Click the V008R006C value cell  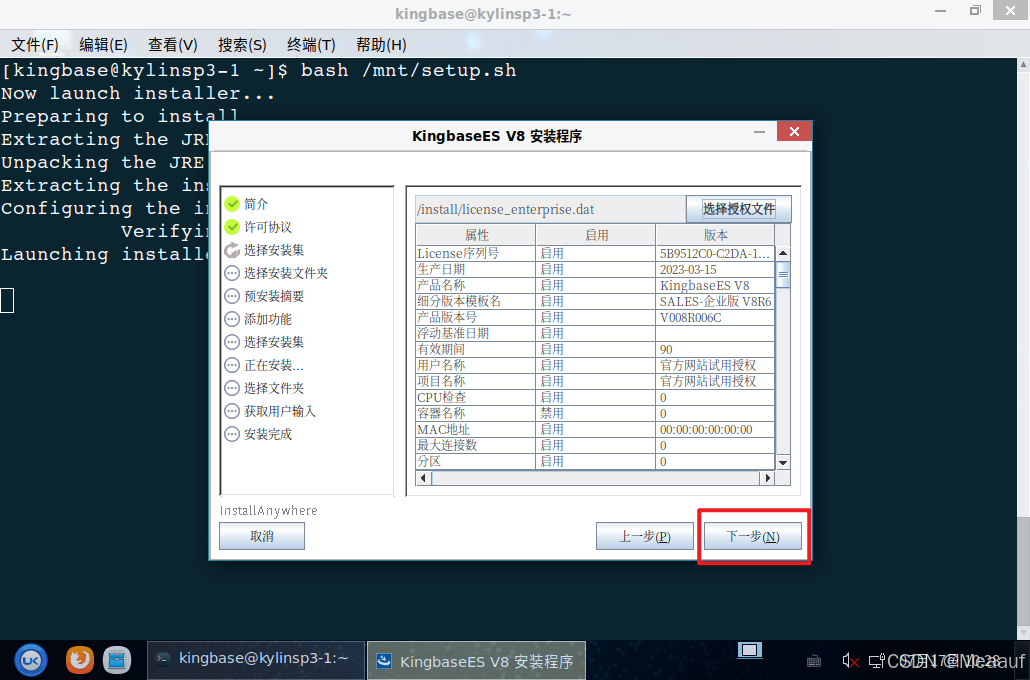[x=715, y=317]
